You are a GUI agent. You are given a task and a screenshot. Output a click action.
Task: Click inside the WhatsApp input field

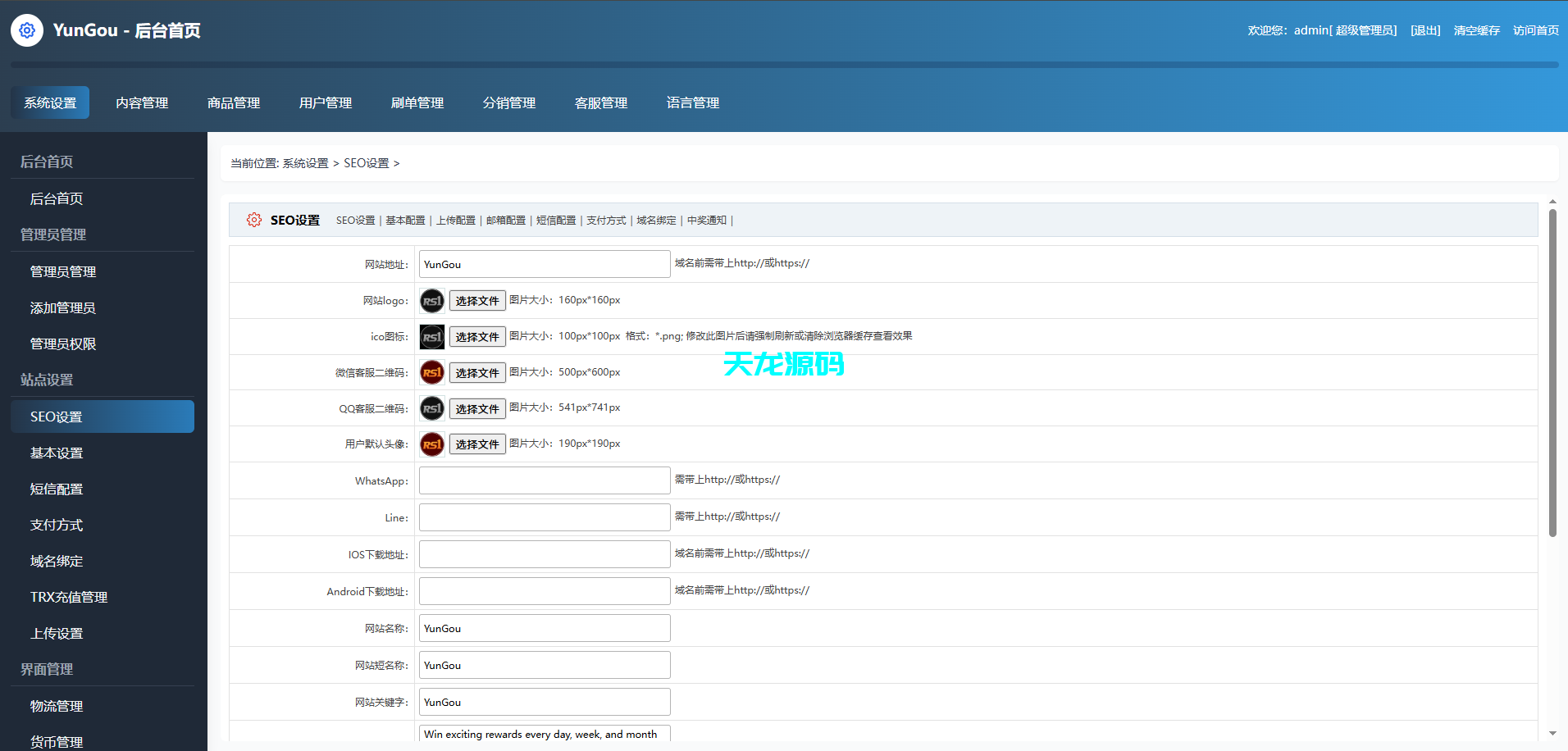click(544, 480)
